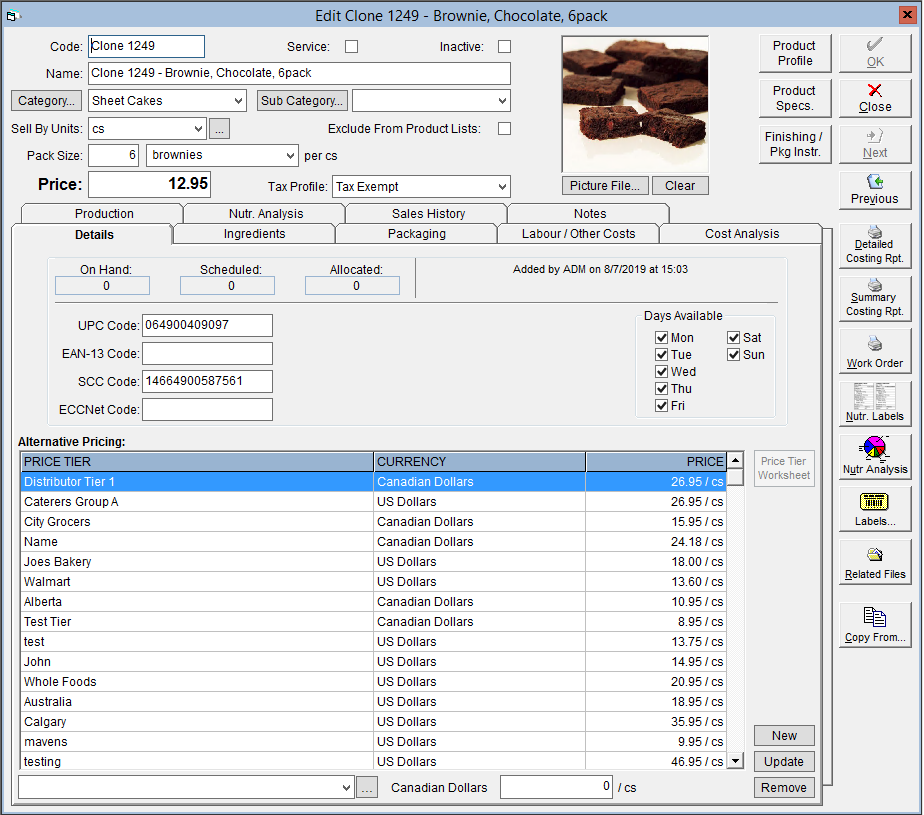Open the price tier dropdown below the table
The width and height of the screenshot is (924, 815).
tap(346, 787)
